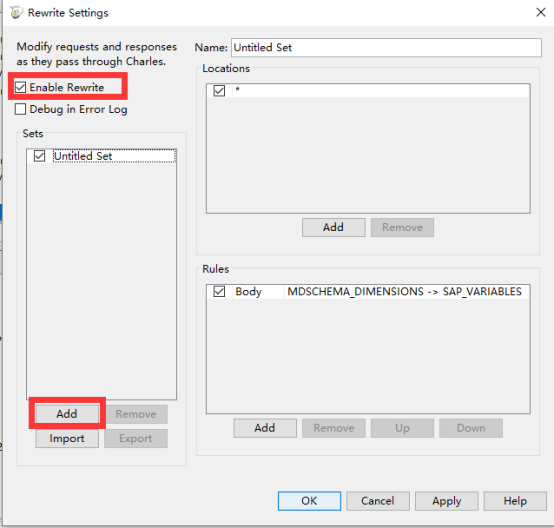Select the MDSCHEMA_DIMENSIONS rule row
The width and height of the screenshot is (554, 528).
[368, 292]
